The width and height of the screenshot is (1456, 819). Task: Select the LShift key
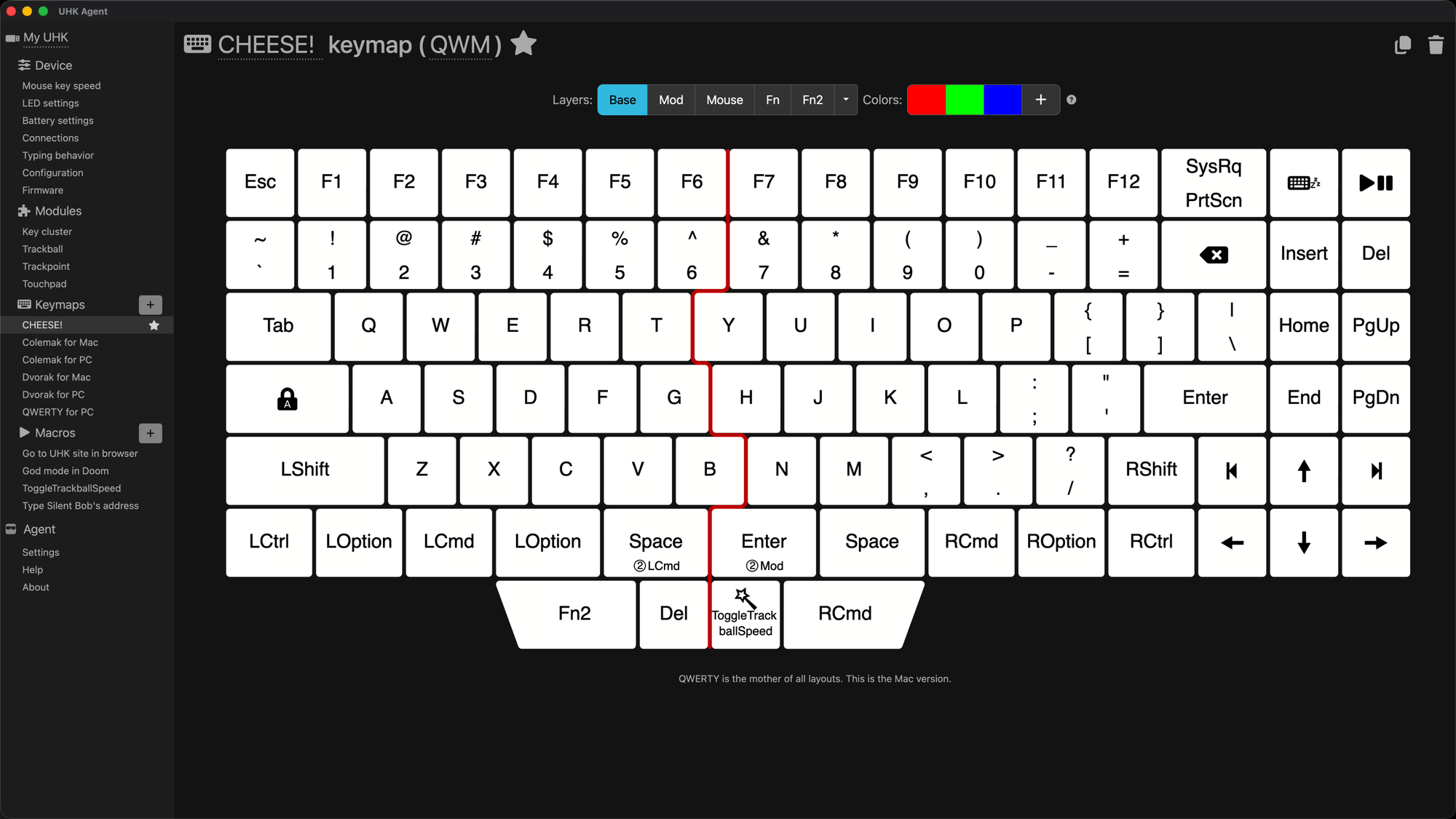(305, 470)
